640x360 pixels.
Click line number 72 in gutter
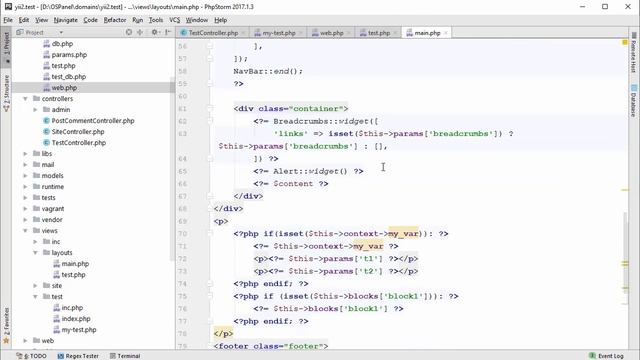(182, 259)
